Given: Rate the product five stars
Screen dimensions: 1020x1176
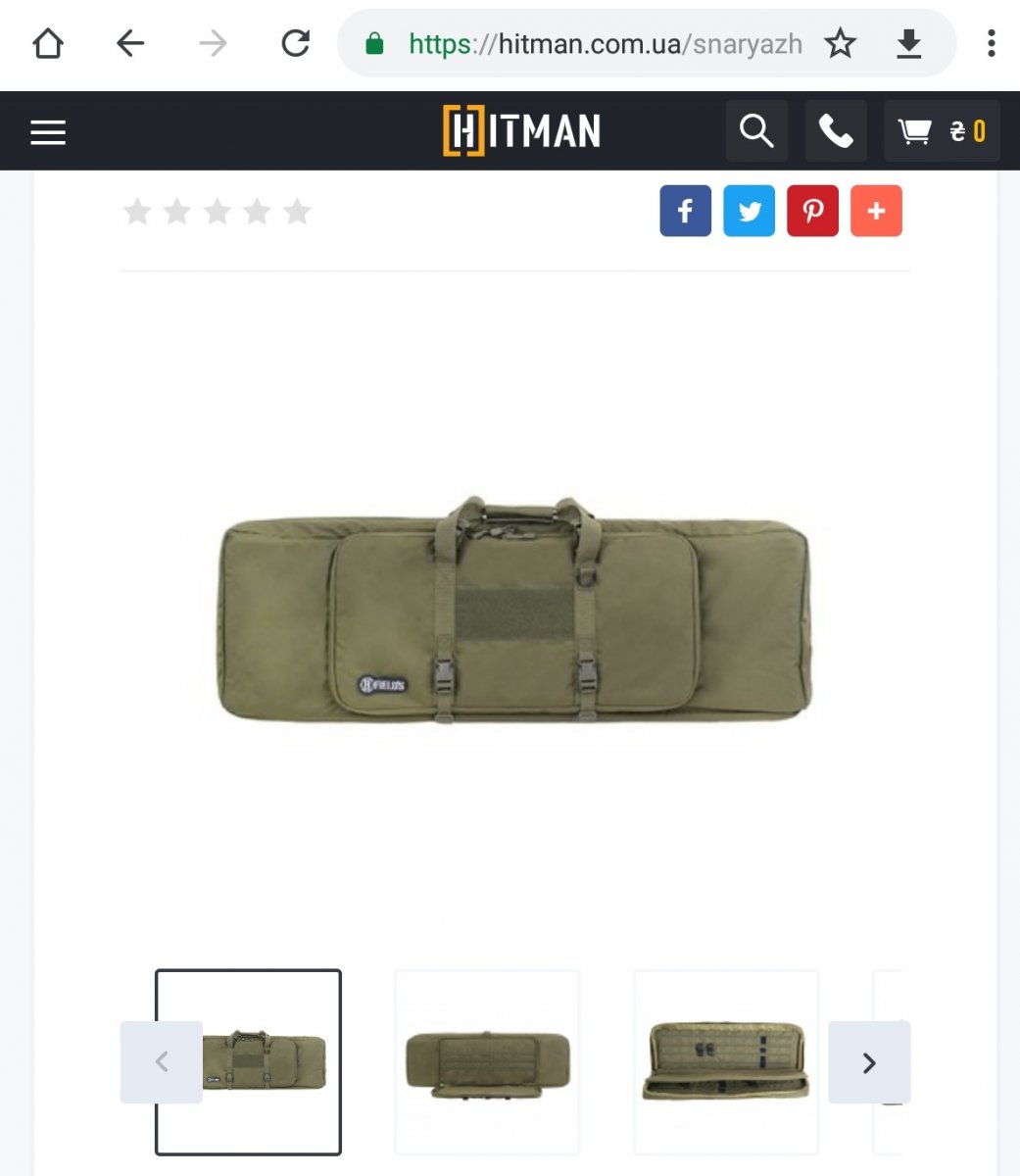Looking at the screenshot, I should [x=297, y=211].
